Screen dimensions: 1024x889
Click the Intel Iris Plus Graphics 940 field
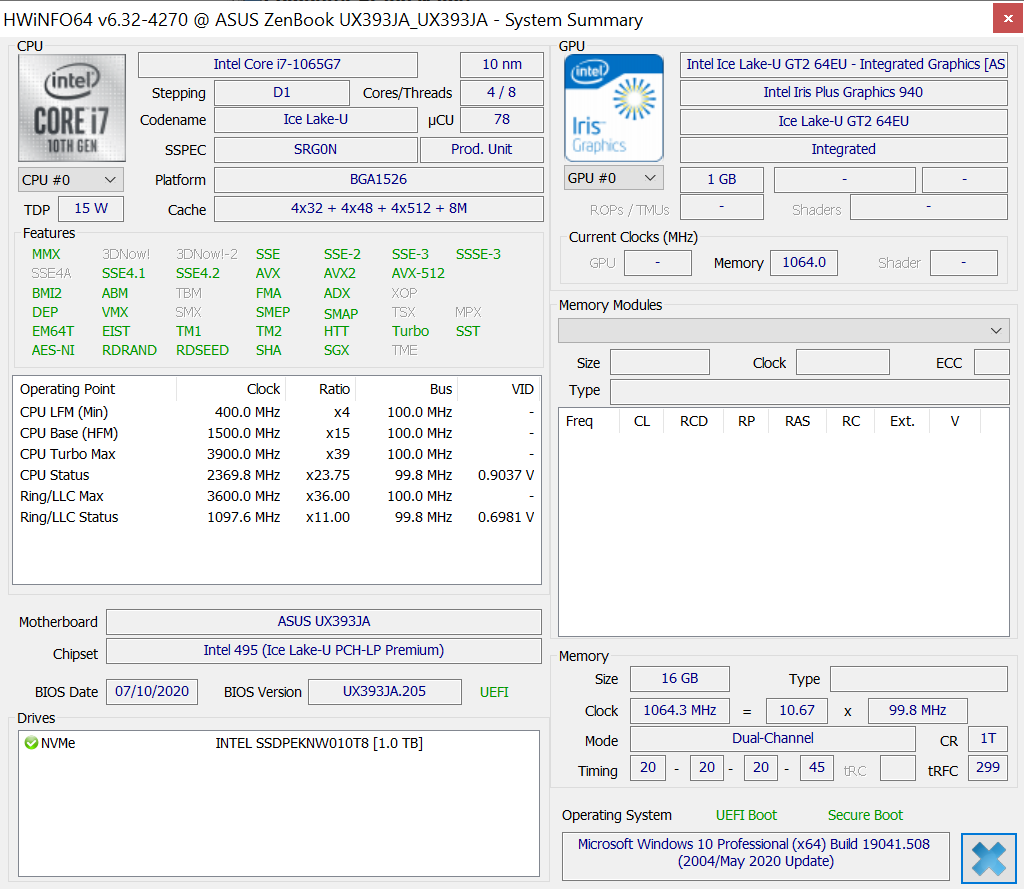point(844,93)
